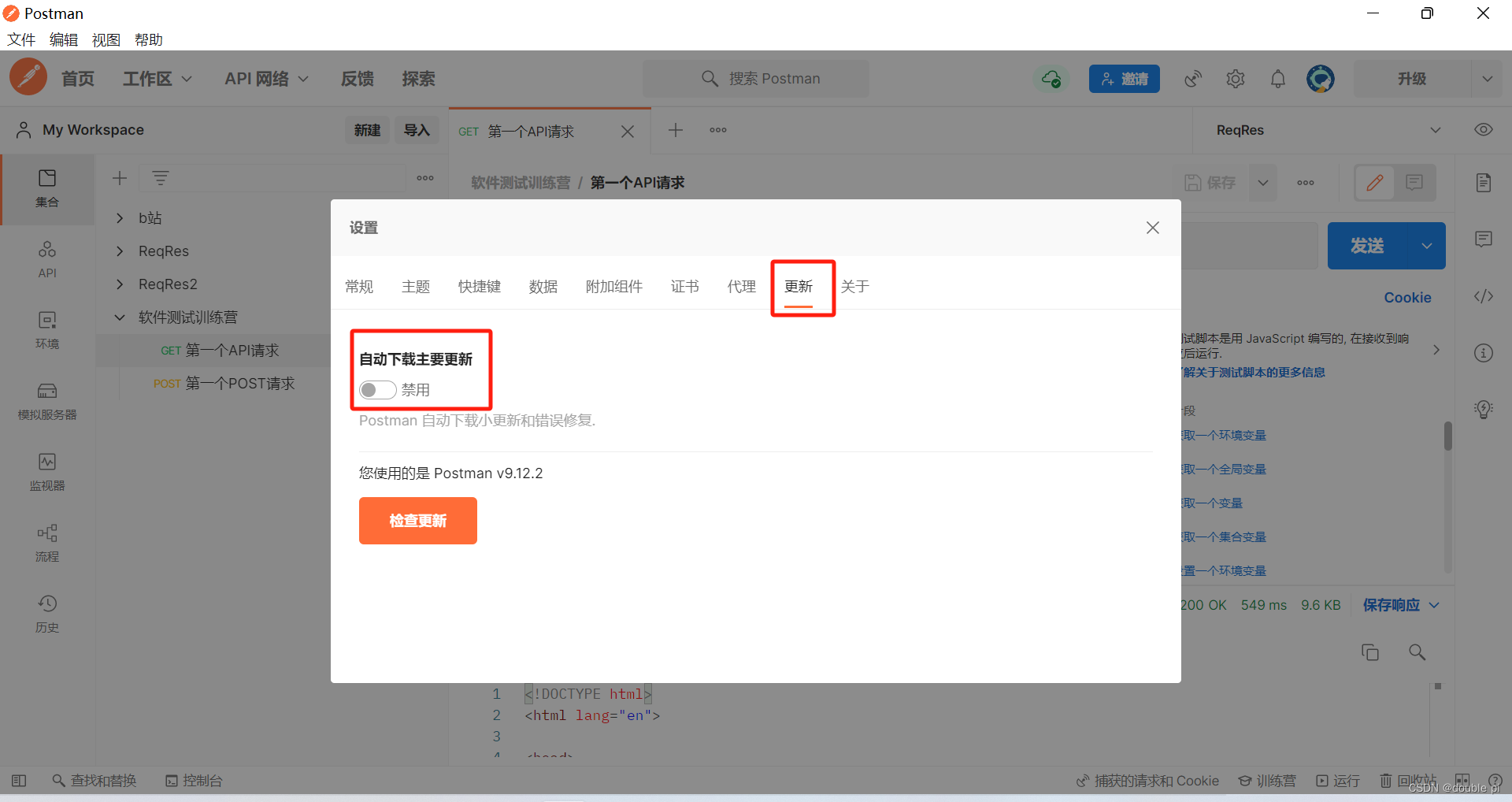Select 流程 in the left sidebar
Viewport: 1512px width, 802px height.
coord(47,543)
